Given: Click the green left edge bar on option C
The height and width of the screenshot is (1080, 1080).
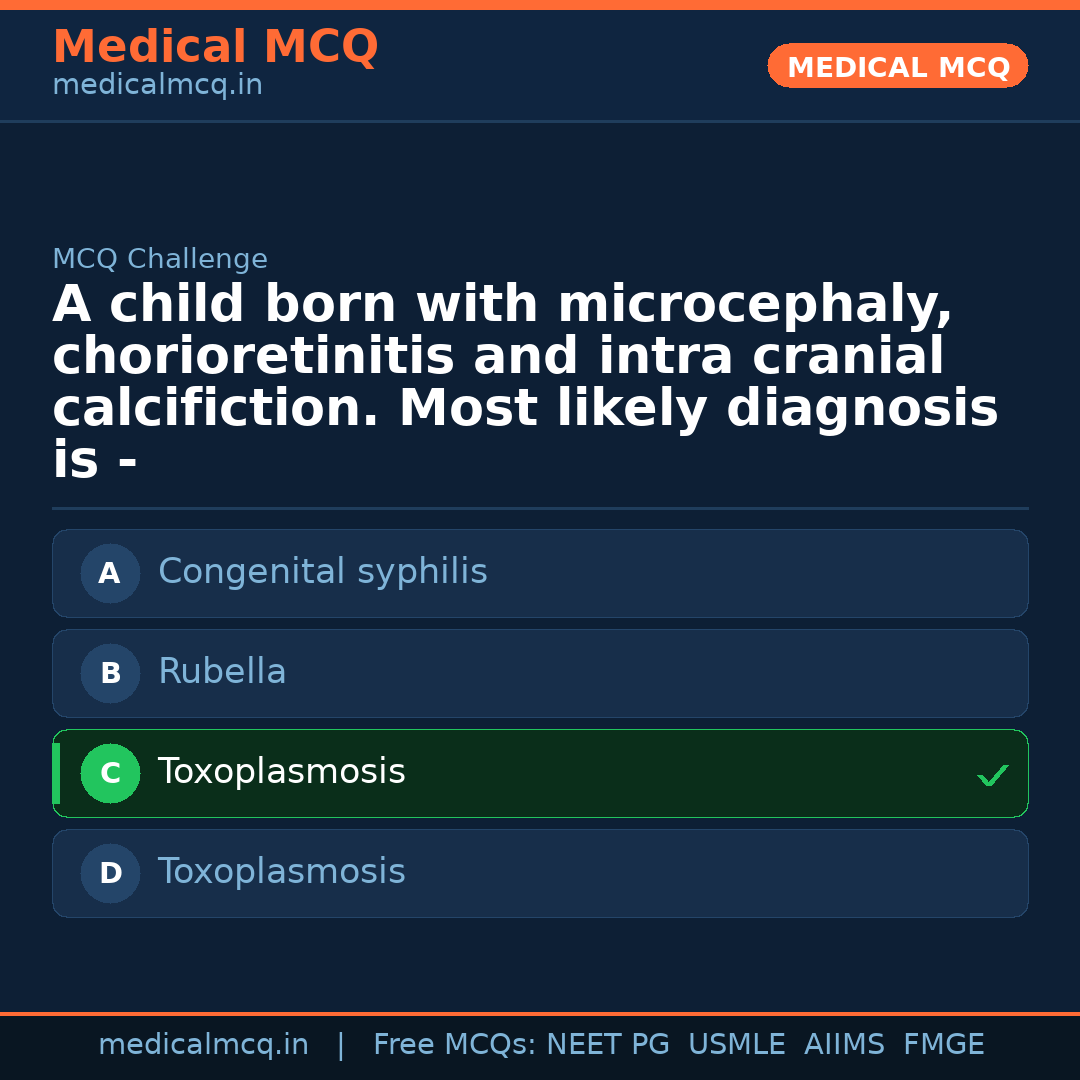Looking at the screenshot, I should tap(56, 773).
